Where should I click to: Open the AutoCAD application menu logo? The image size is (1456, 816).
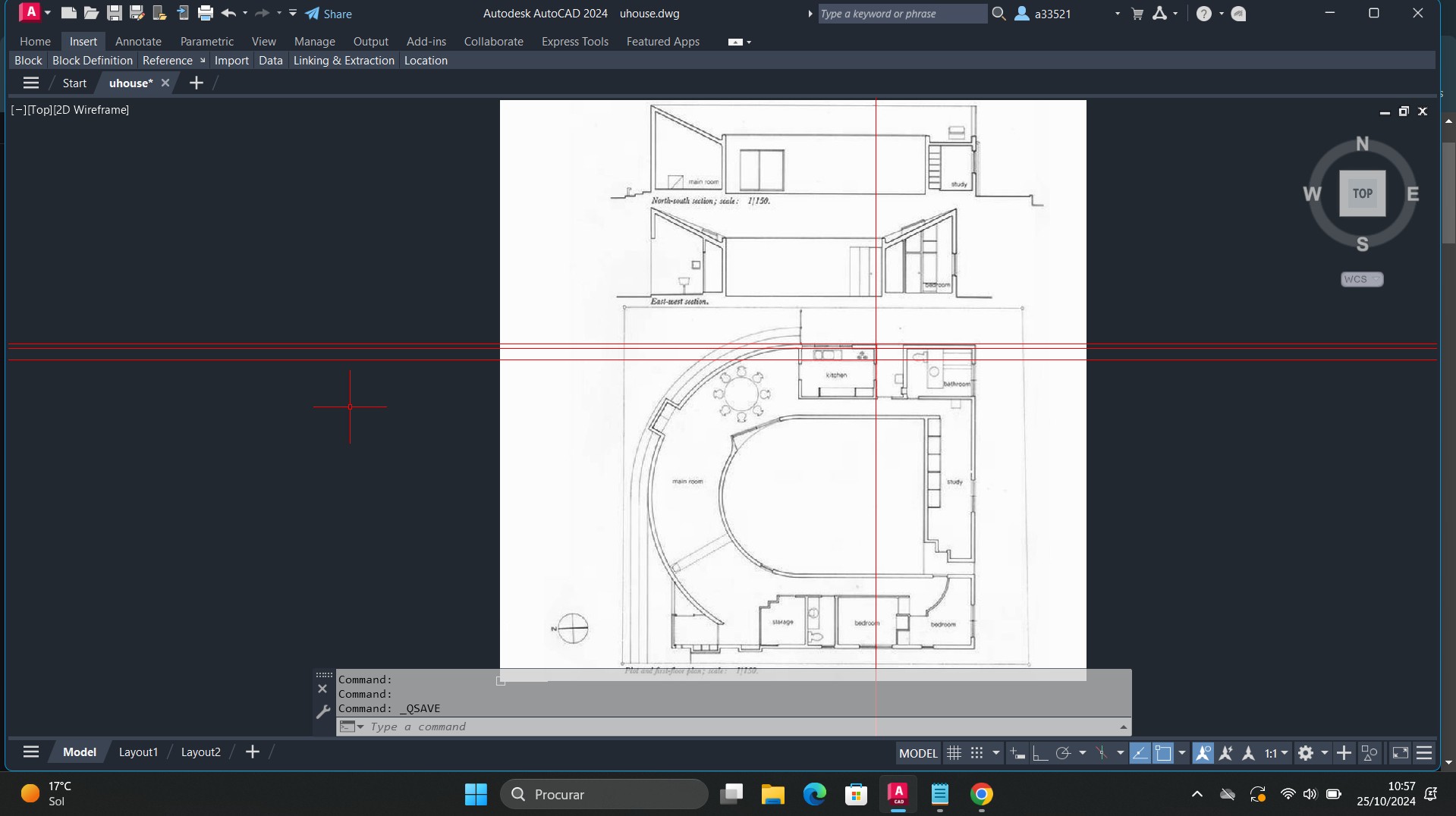tap(30, 13)
